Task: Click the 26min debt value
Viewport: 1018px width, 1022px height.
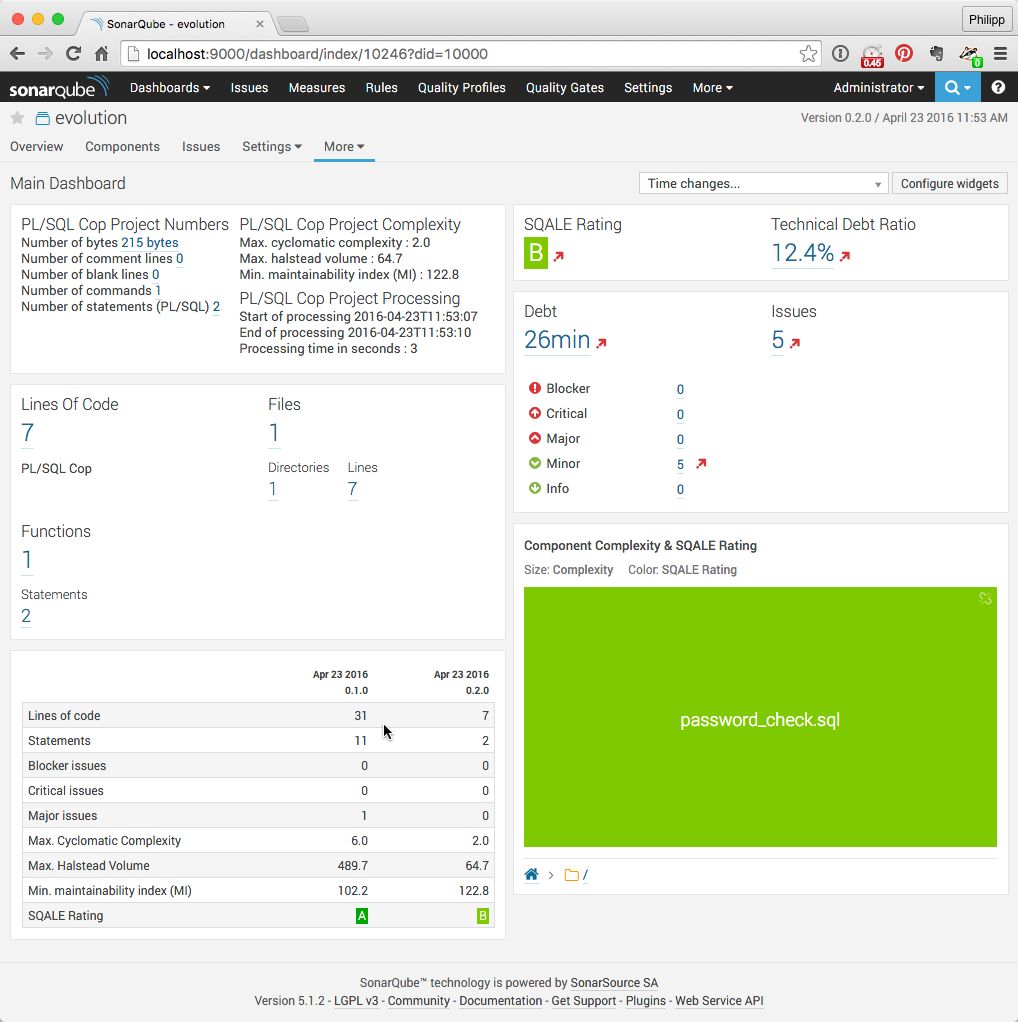Action: click(x=557, y=340)
